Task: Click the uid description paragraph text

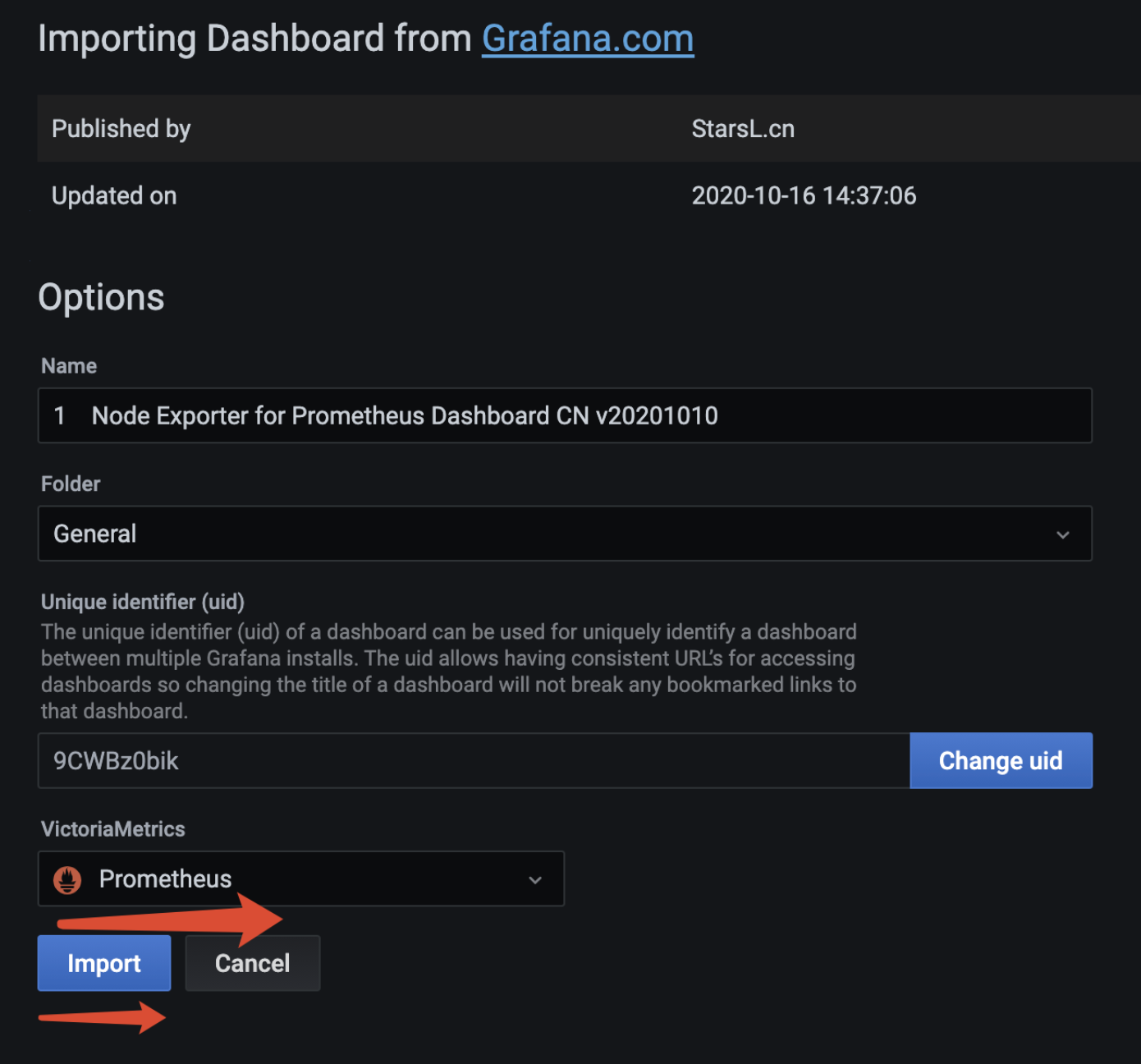Action: tap(449, 672)
